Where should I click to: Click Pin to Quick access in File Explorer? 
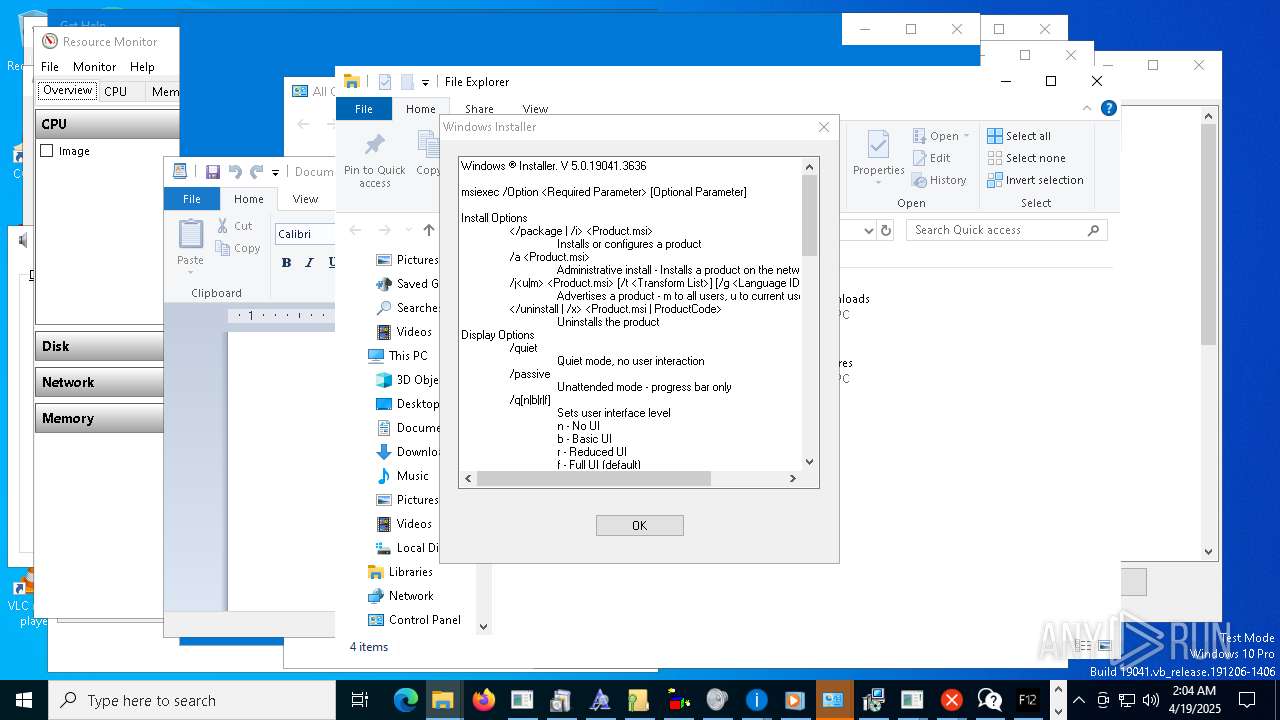coord(374,160)
